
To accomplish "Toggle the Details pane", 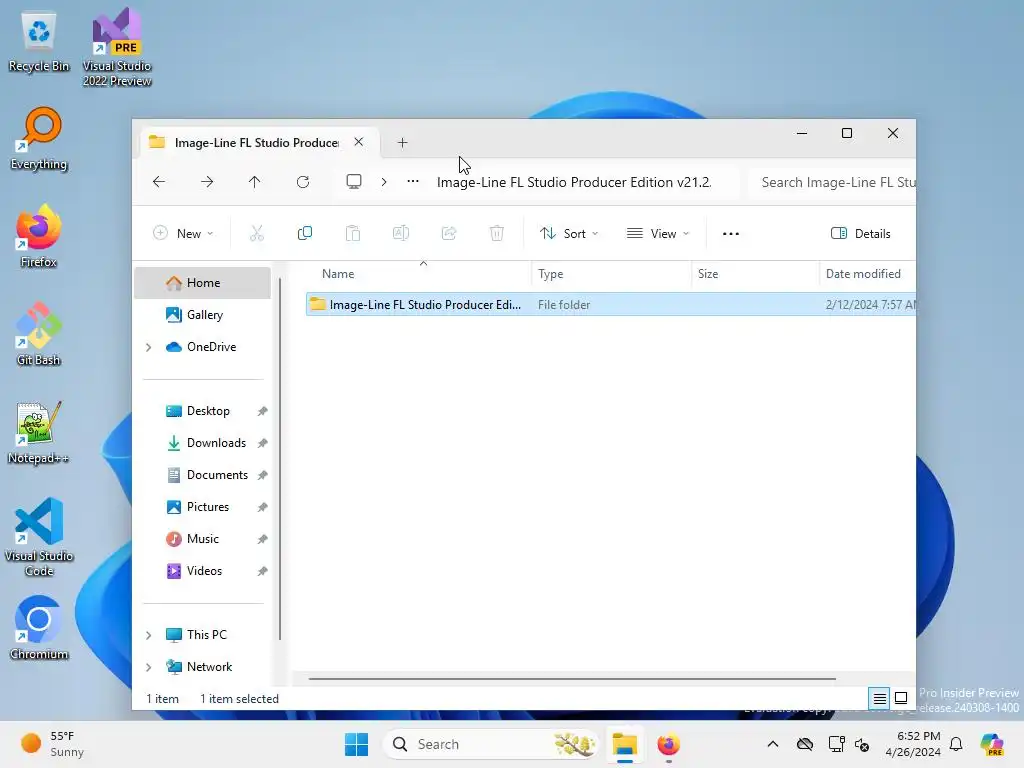I will pyautogui.click(x=861, y=234).
